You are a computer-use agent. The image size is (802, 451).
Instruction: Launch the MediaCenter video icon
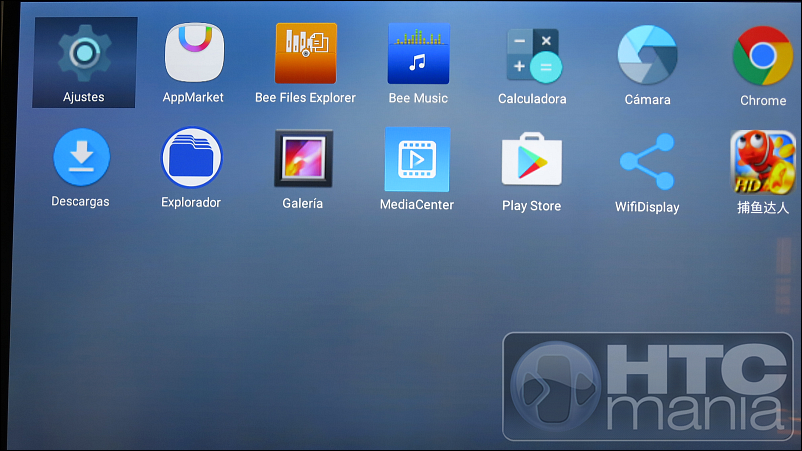click(417, 160)
